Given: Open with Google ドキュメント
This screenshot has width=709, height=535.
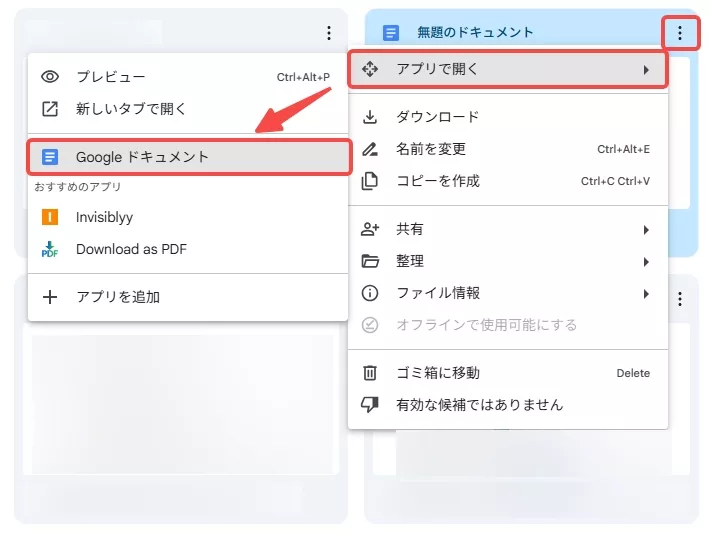Looking at the screenshot, I should pyautogui.click(x=189, y=157).
